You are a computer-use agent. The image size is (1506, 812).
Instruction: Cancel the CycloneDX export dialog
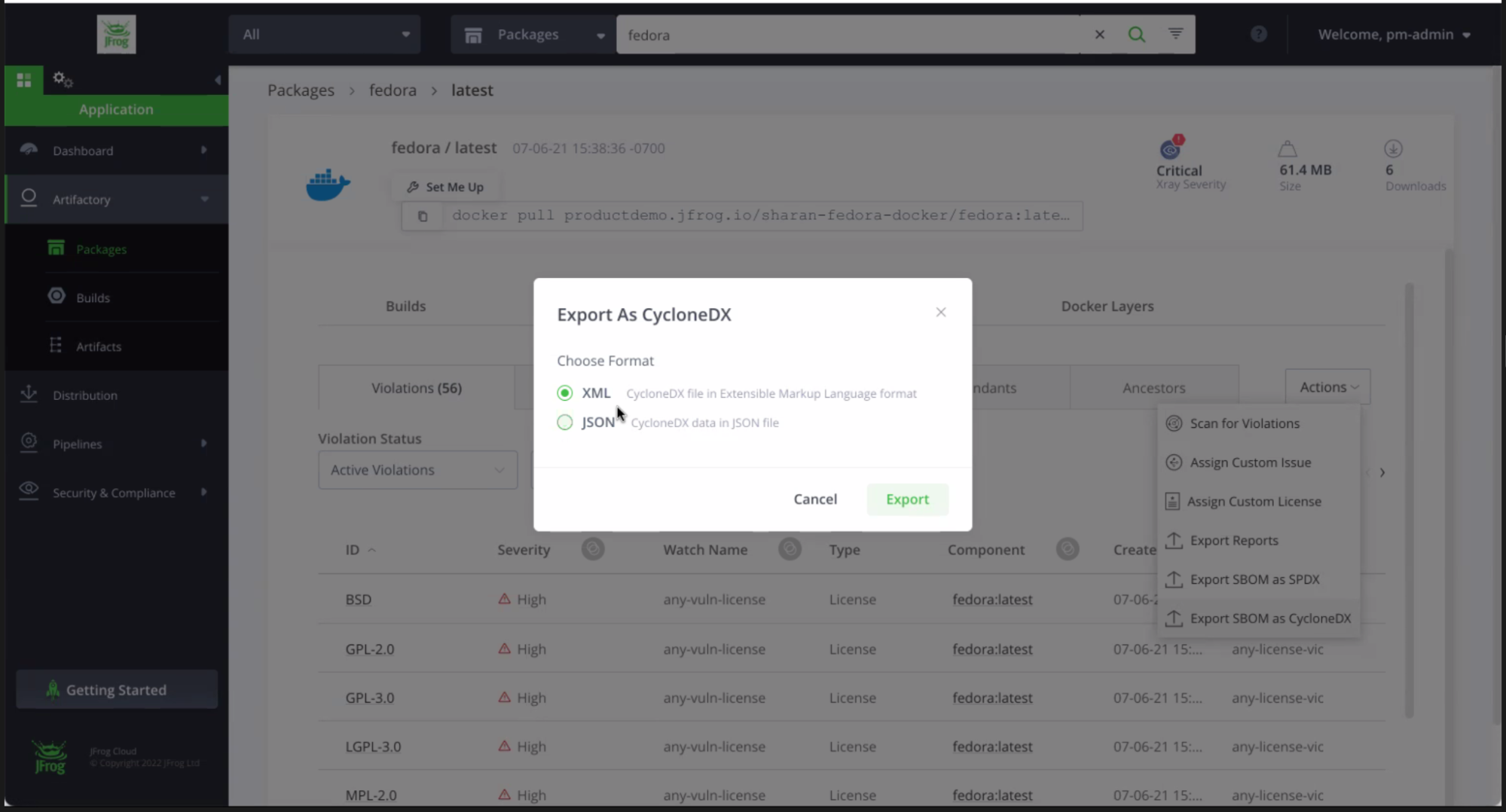tap(814, 499)
